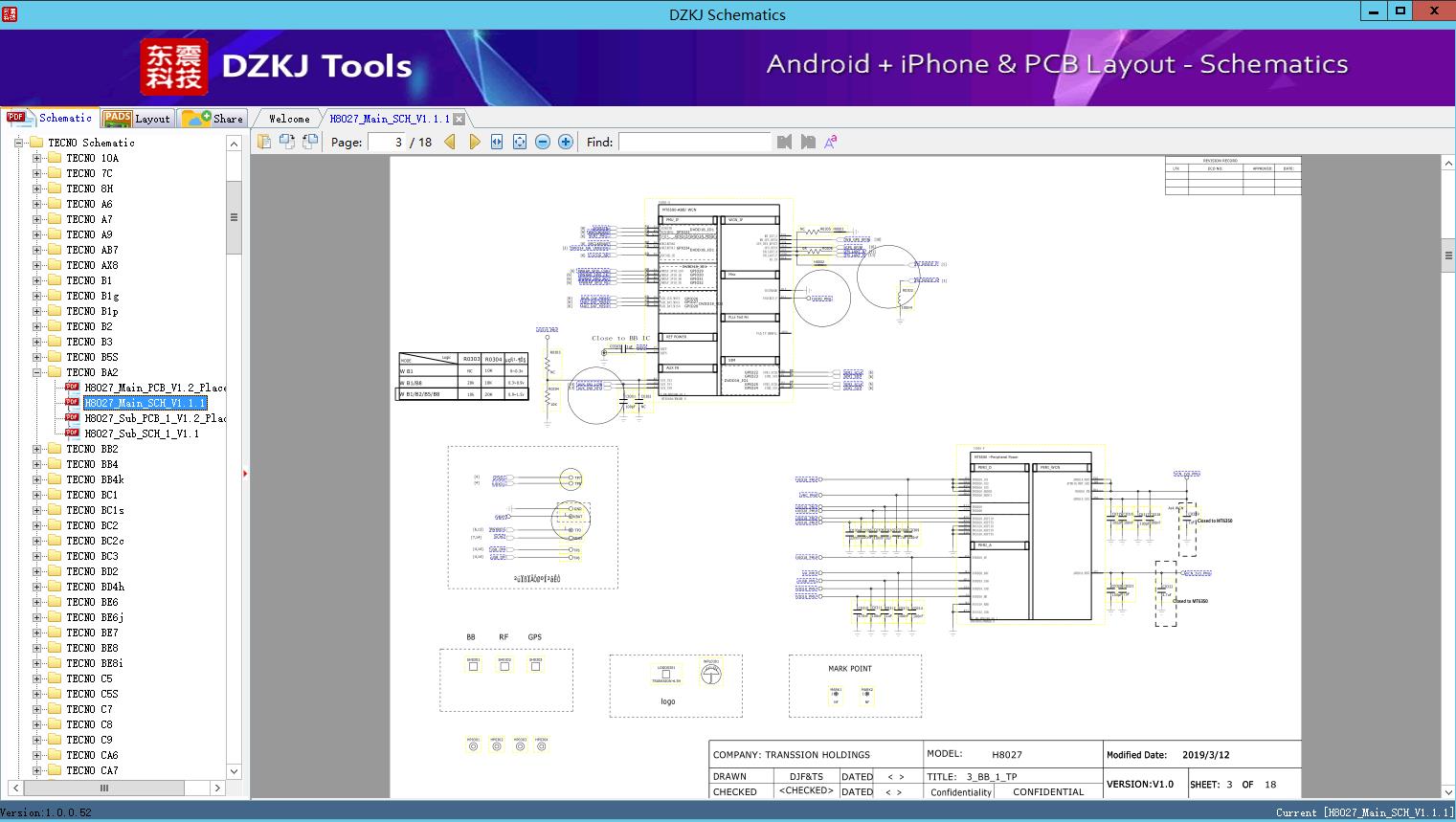Click the fit width icon

[497, 142]
